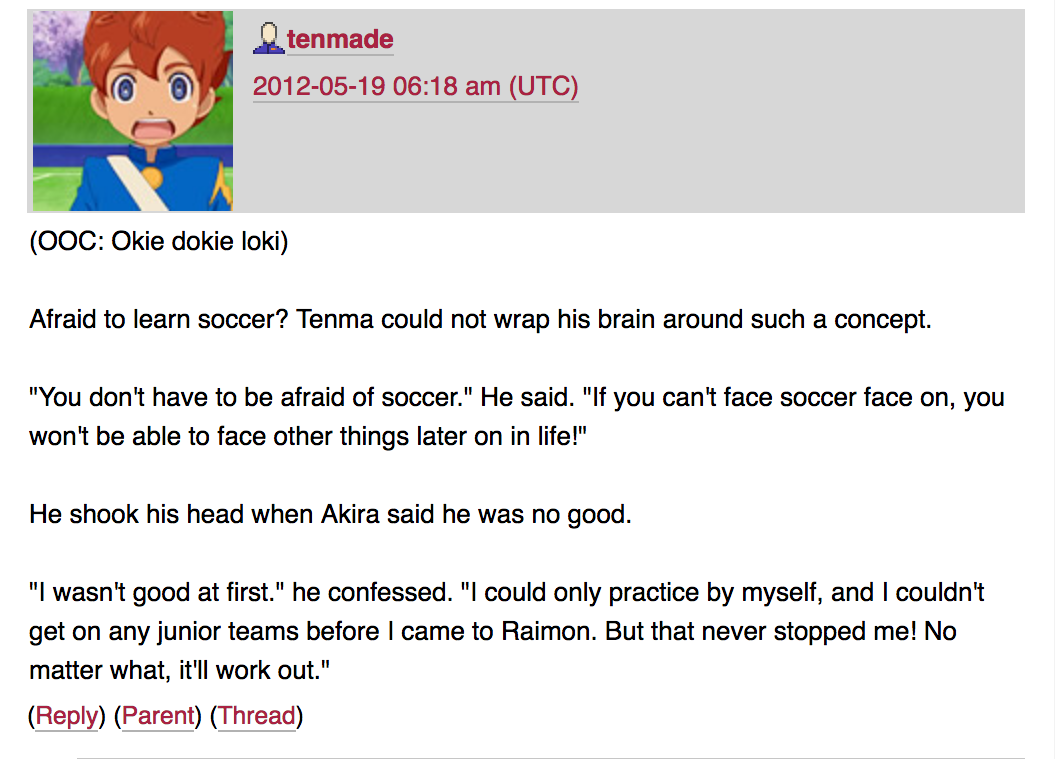Click the 'You don't have to be afraid' quote
1055x759 pixels.
pos(250,398)
